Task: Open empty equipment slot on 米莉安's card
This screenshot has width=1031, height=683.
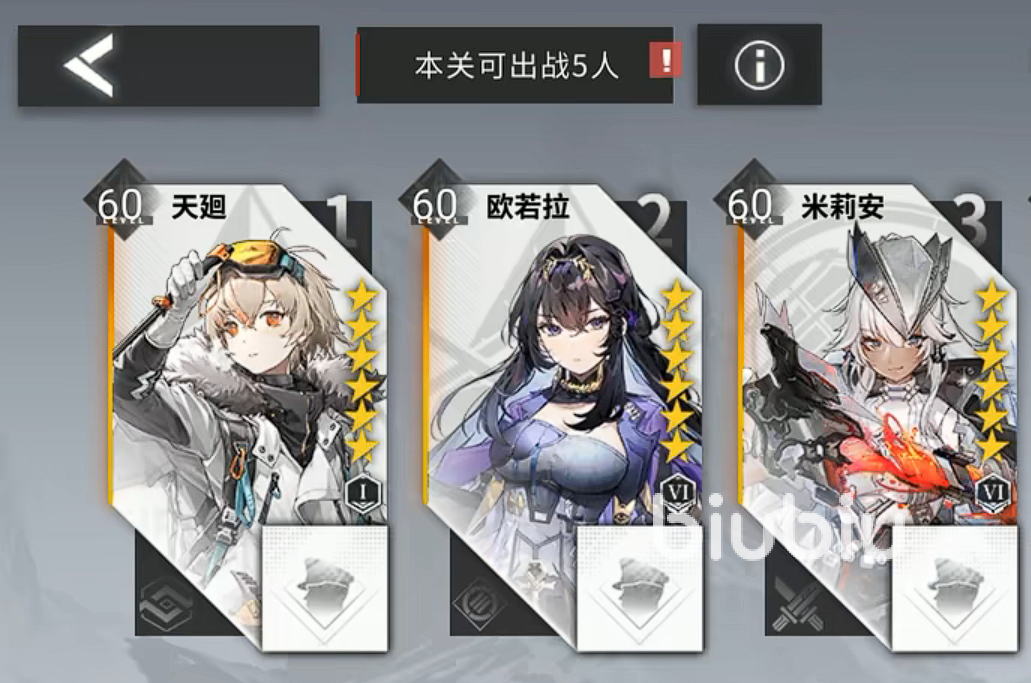Action: [x=954, y=588]
